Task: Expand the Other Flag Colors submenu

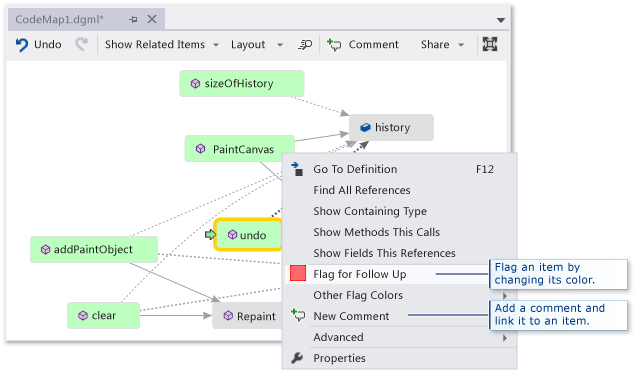Action: (505, 296)
